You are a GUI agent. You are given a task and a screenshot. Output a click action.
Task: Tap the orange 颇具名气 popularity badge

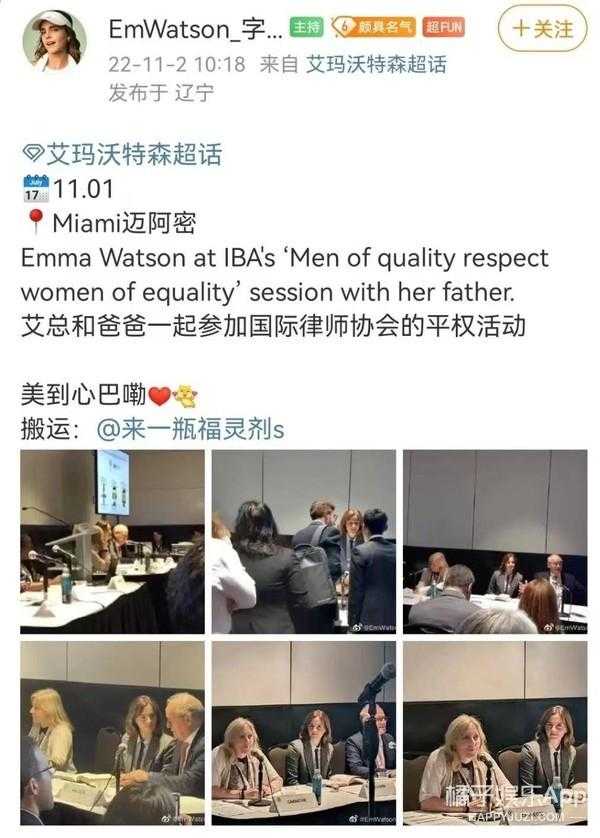point(373,27)
